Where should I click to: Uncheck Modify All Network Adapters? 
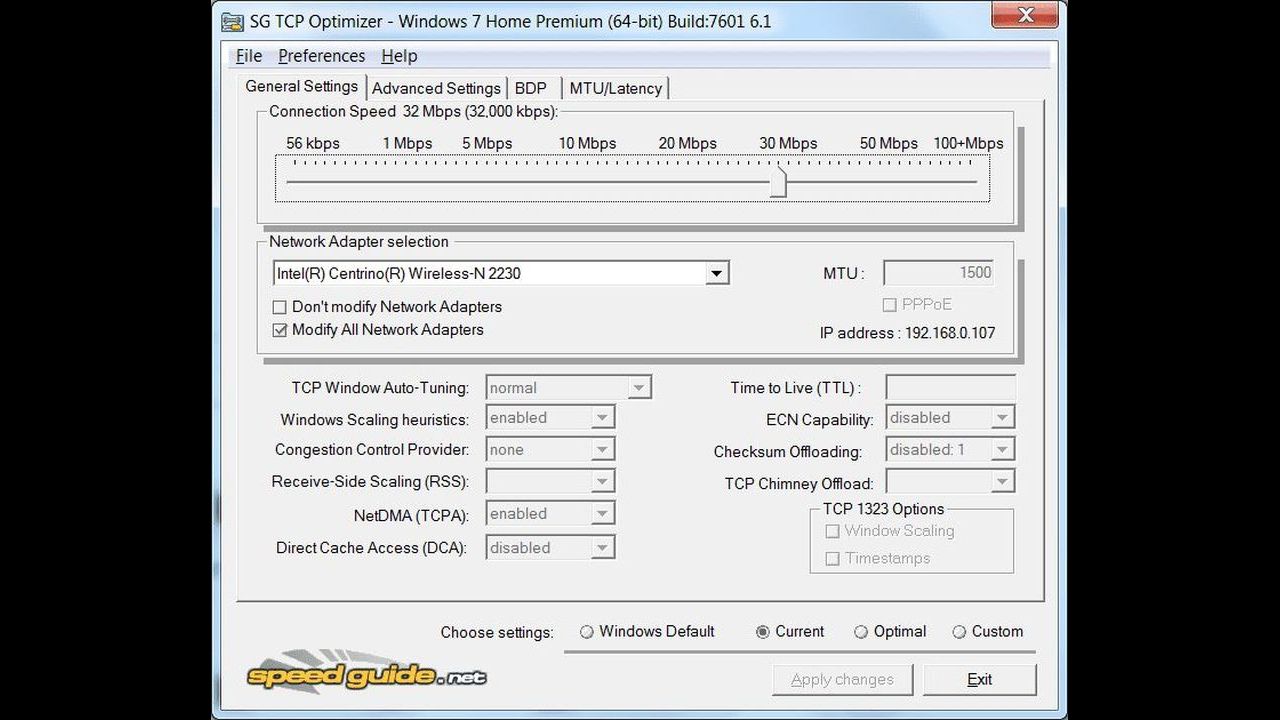[280, 330]
